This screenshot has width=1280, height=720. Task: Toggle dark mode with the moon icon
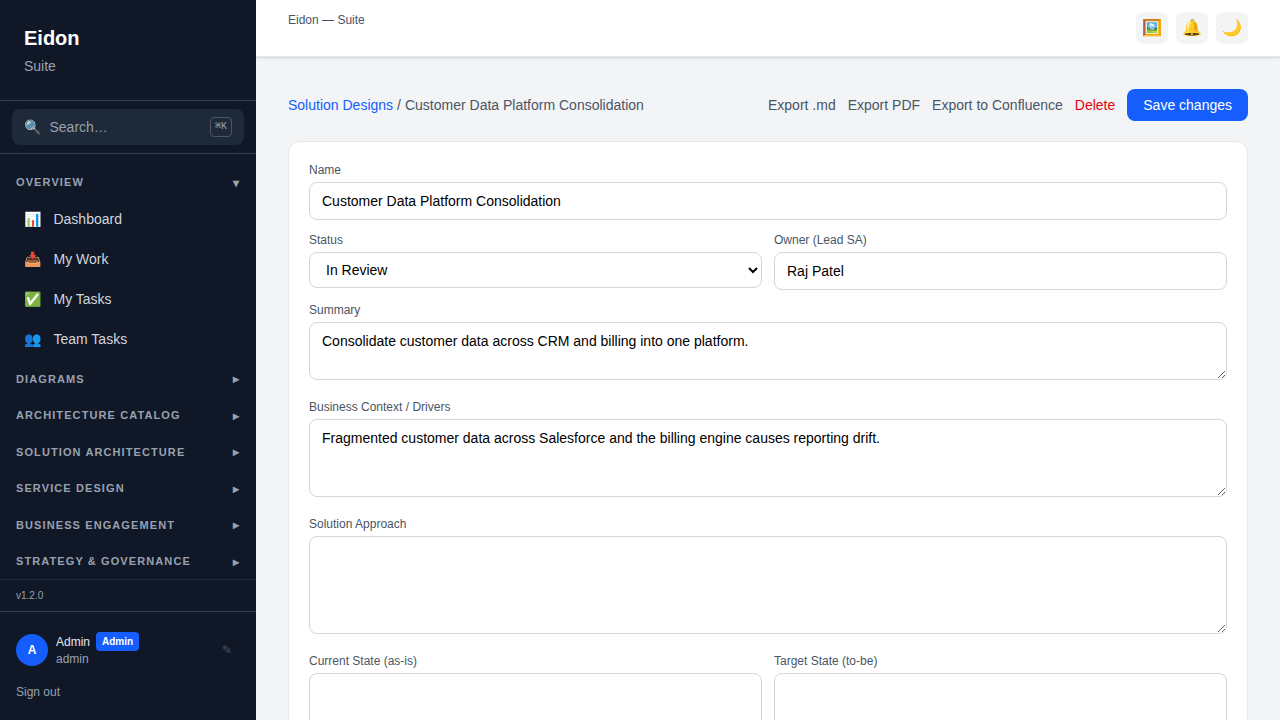1232,28
